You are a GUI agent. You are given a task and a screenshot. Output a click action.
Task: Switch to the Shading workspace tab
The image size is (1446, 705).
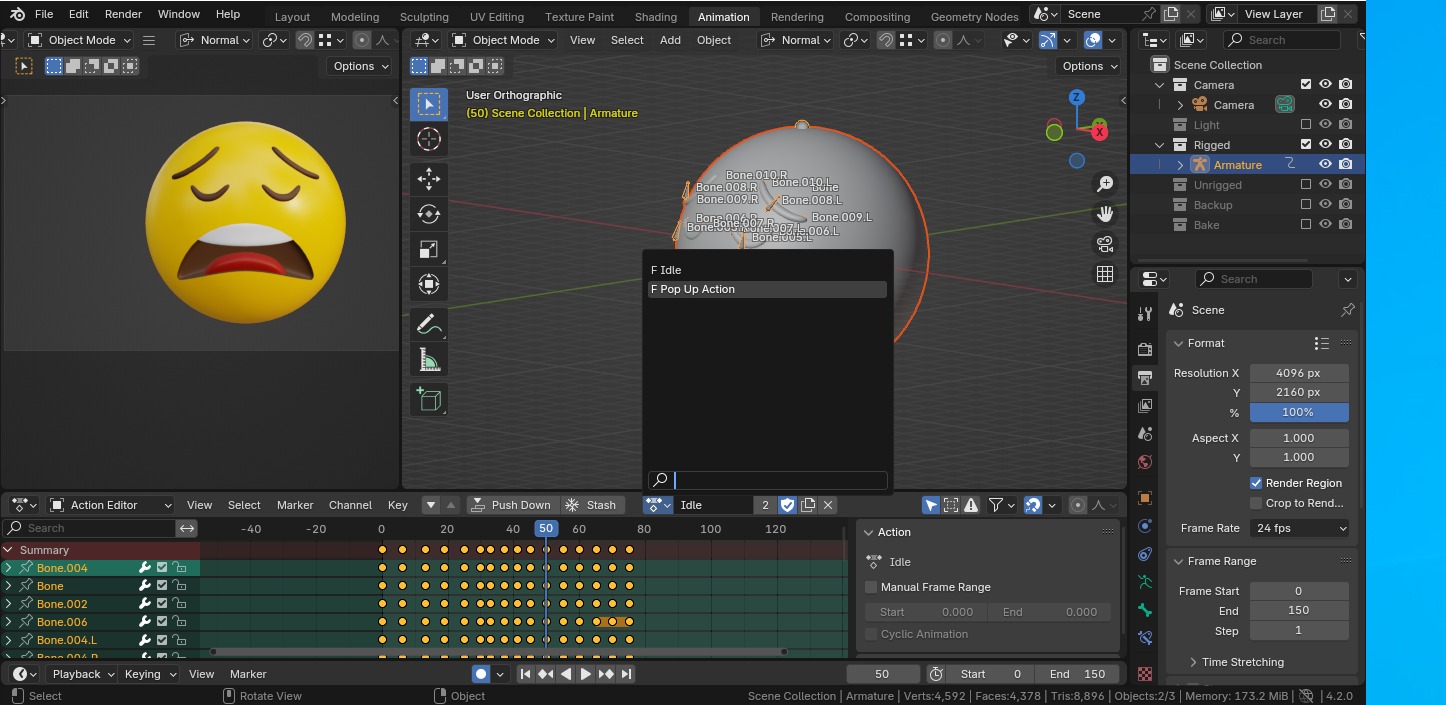click(x=656, y=17)
